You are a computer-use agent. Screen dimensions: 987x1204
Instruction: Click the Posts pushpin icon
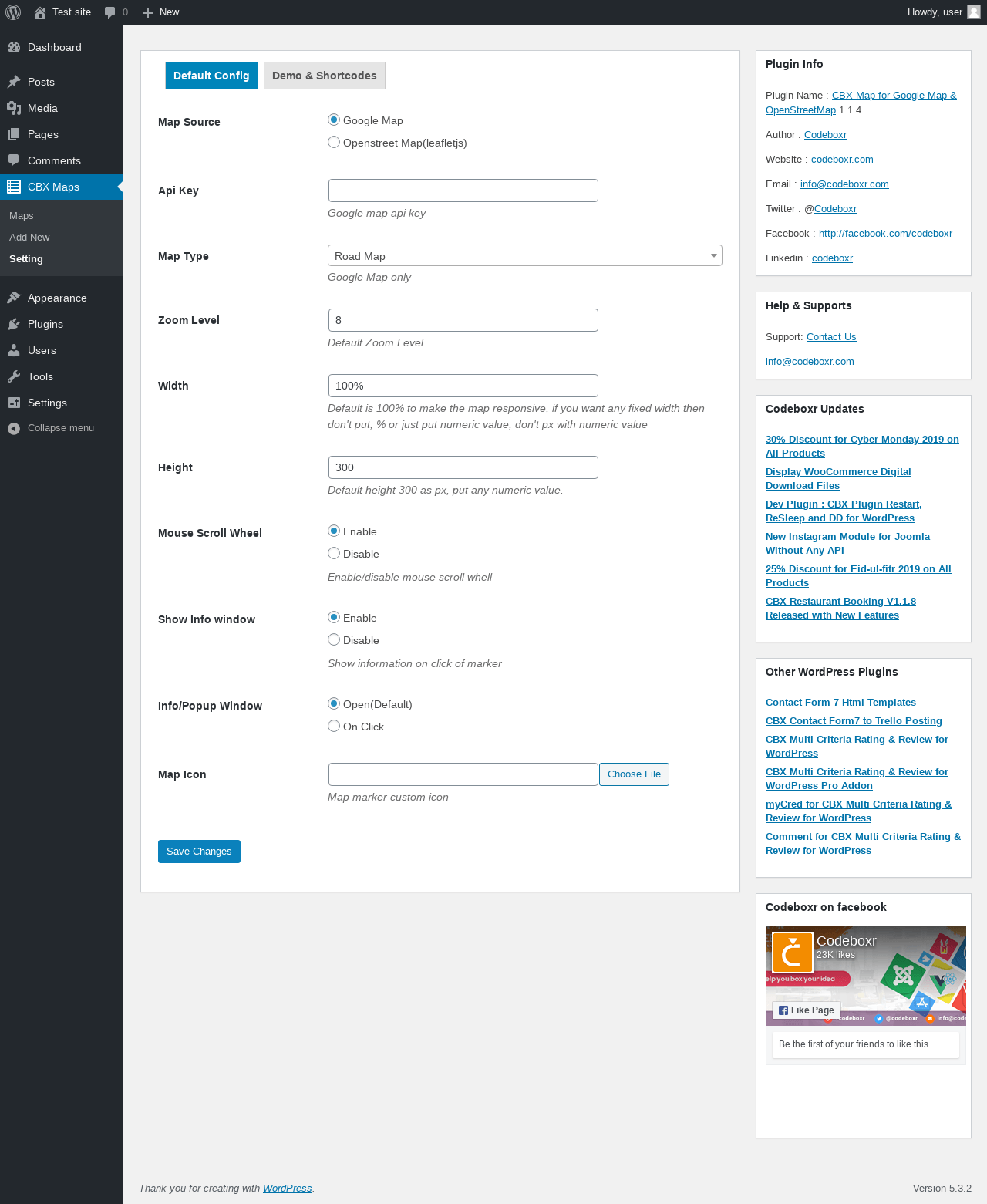click(14, 82)
